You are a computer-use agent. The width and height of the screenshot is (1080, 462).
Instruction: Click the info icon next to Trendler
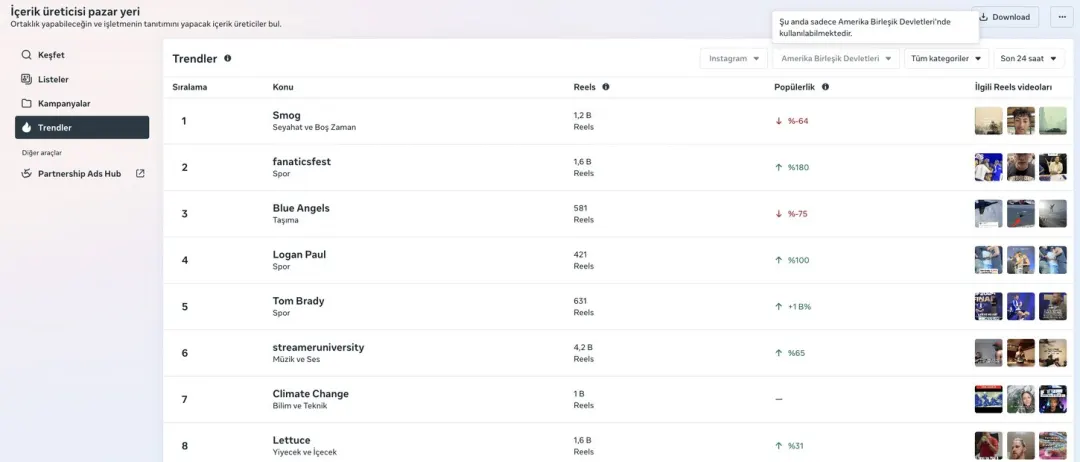click(227, 59)
